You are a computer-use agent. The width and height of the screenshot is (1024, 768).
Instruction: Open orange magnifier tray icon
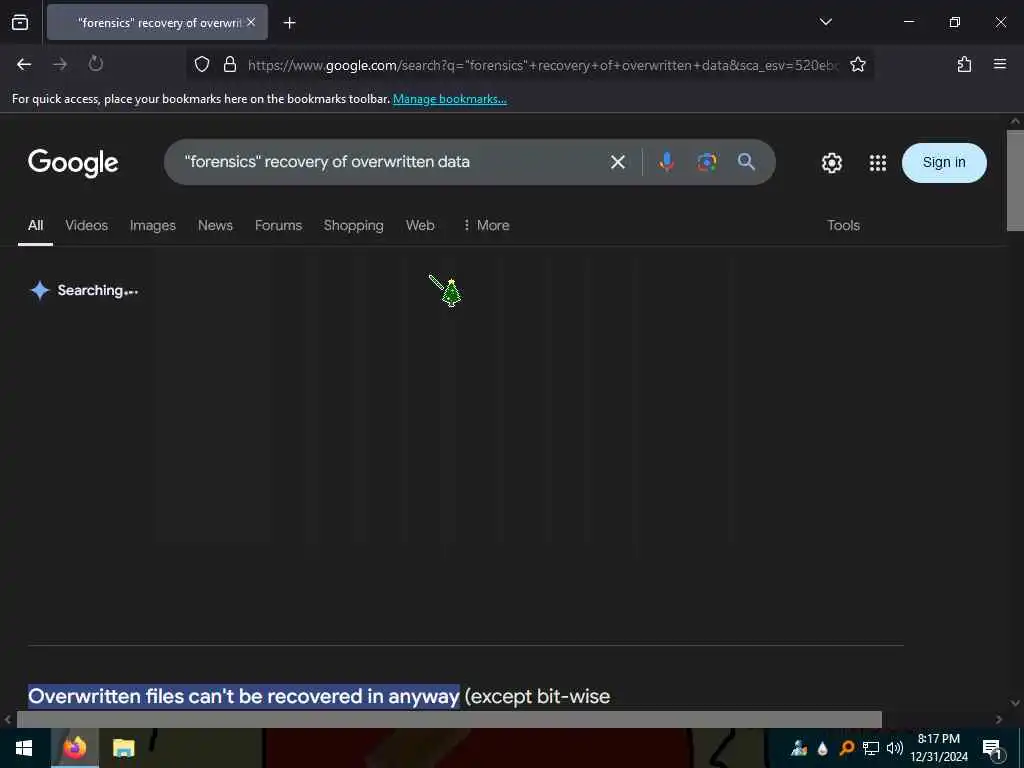tap(846, 748)
